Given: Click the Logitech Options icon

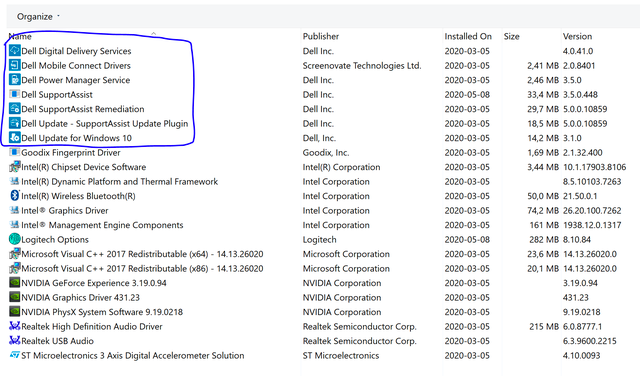Looking at the screenshot, I should pyautogui.click(x=14, y=239).
